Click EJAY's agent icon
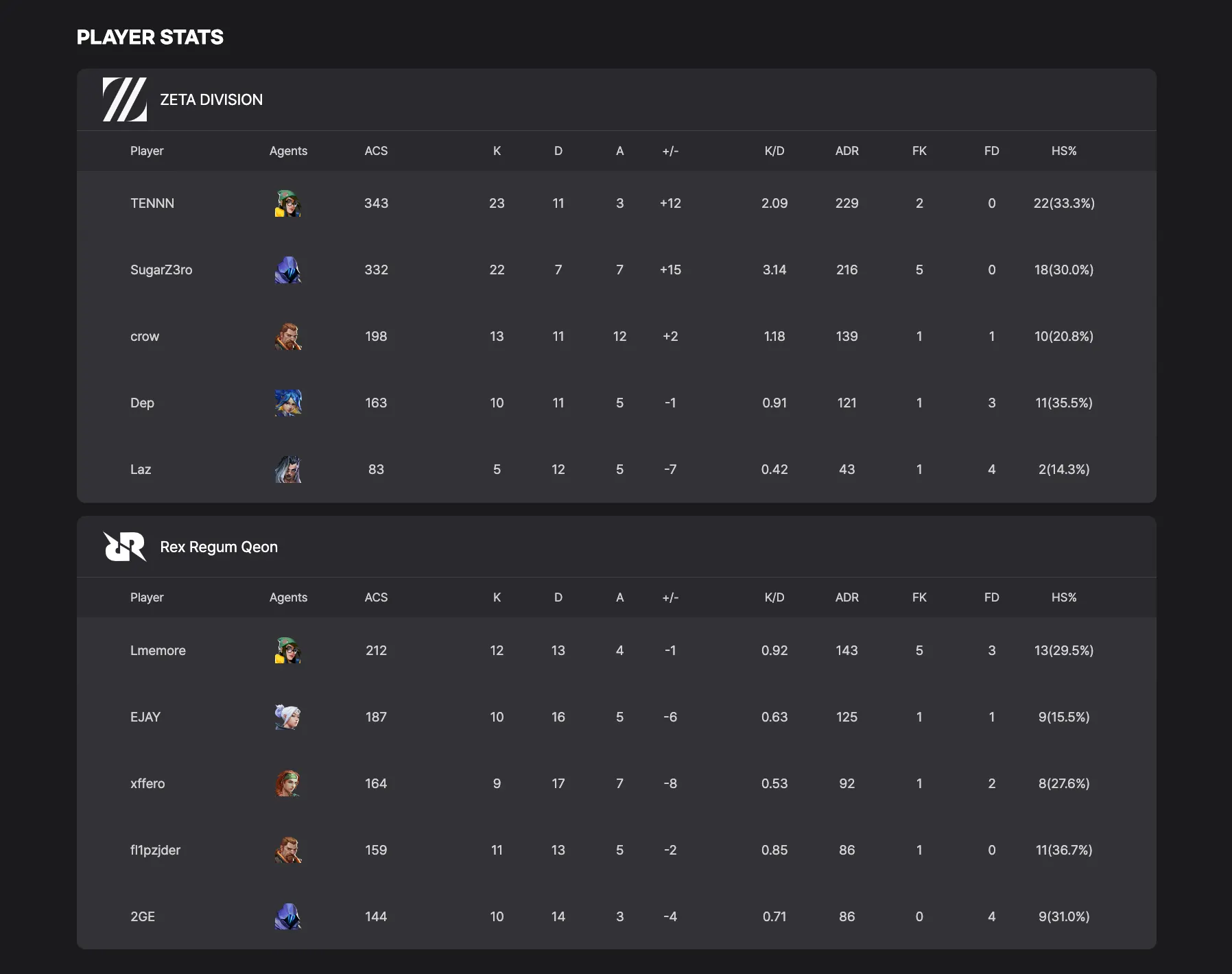Image resolution: width=1232 pixels, height=974 pixels. (x=288, y=717)
